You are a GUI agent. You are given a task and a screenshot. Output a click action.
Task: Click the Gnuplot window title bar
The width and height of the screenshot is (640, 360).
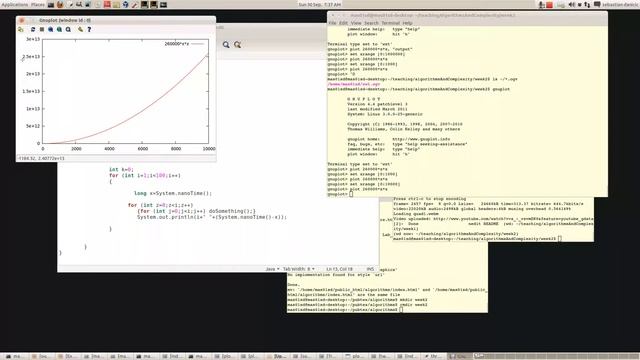116,20
